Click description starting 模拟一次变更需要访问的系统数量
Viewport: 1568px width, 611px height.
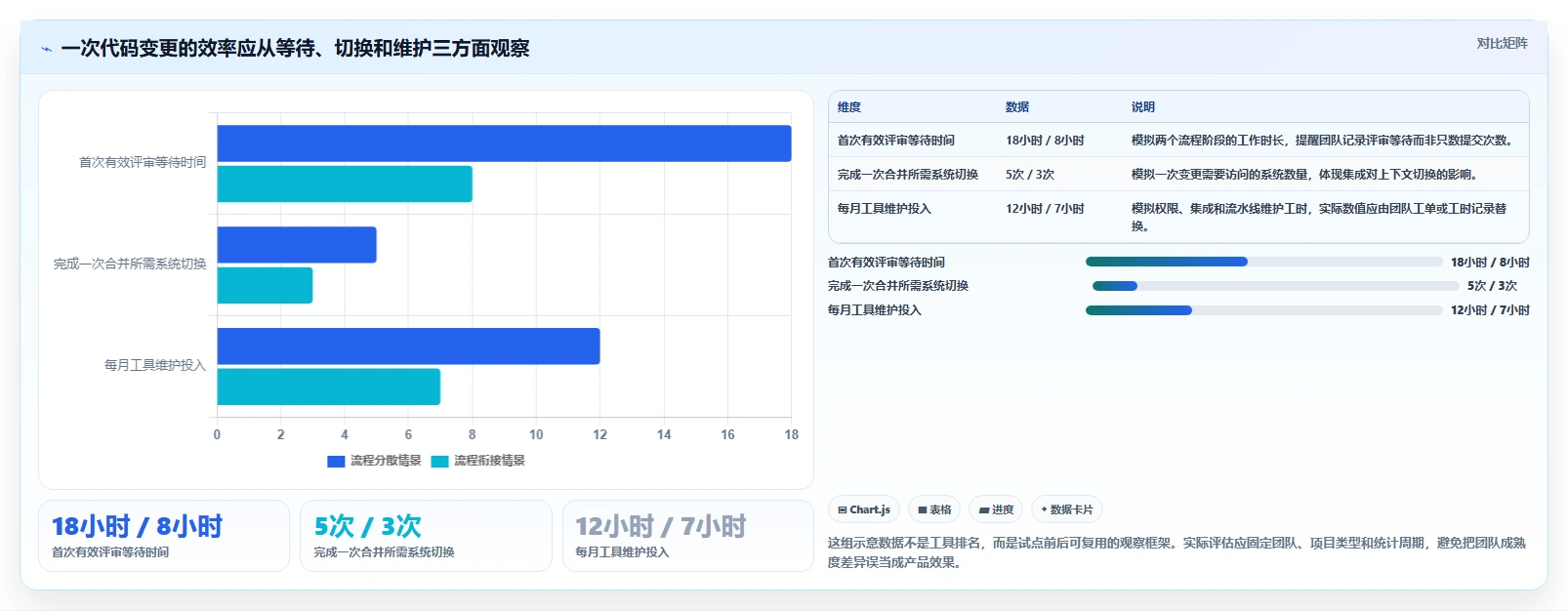point(1306,175)
